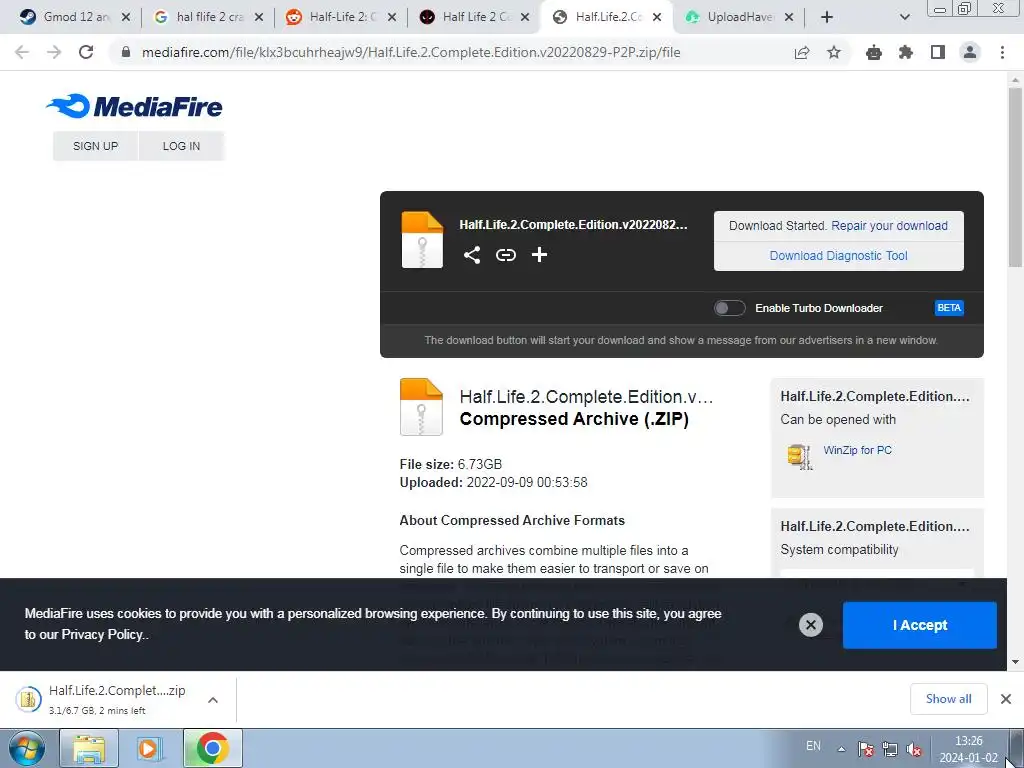Click the page vertical scrollbar thumb
This screenshot has width=1024, height=768.
tap(1015, 176)
